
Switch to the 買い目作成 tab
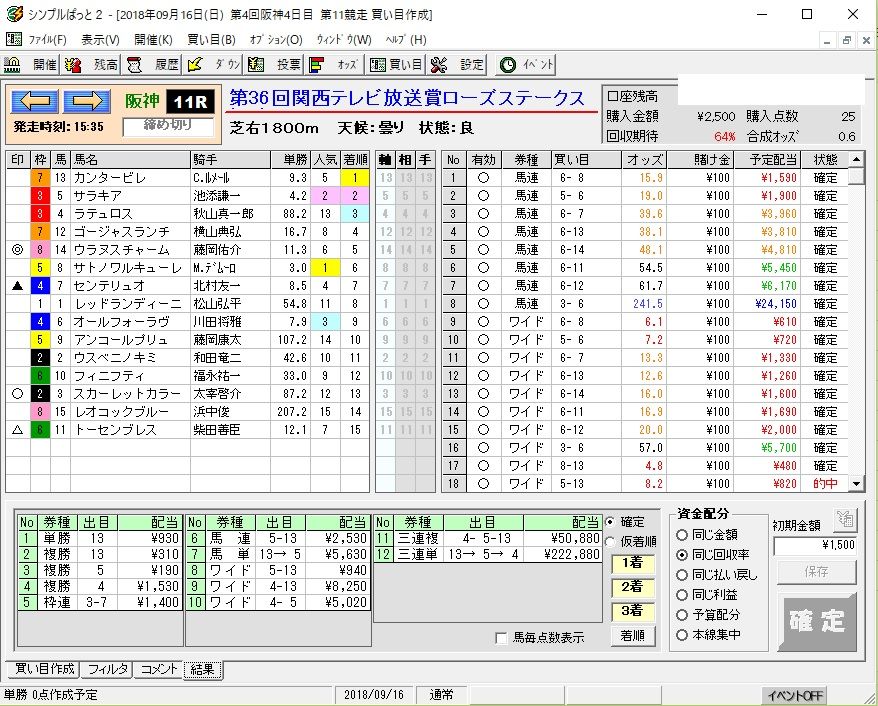point(44,669)
